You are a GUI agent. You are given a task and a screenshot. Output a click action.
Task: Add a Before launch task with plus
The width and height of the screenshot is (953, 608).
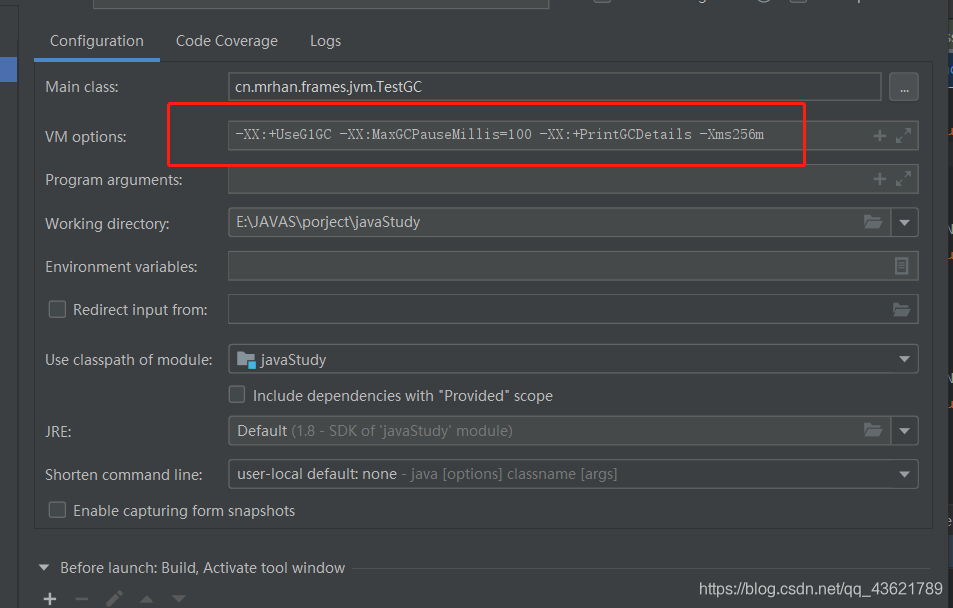[x=50, y=599]
